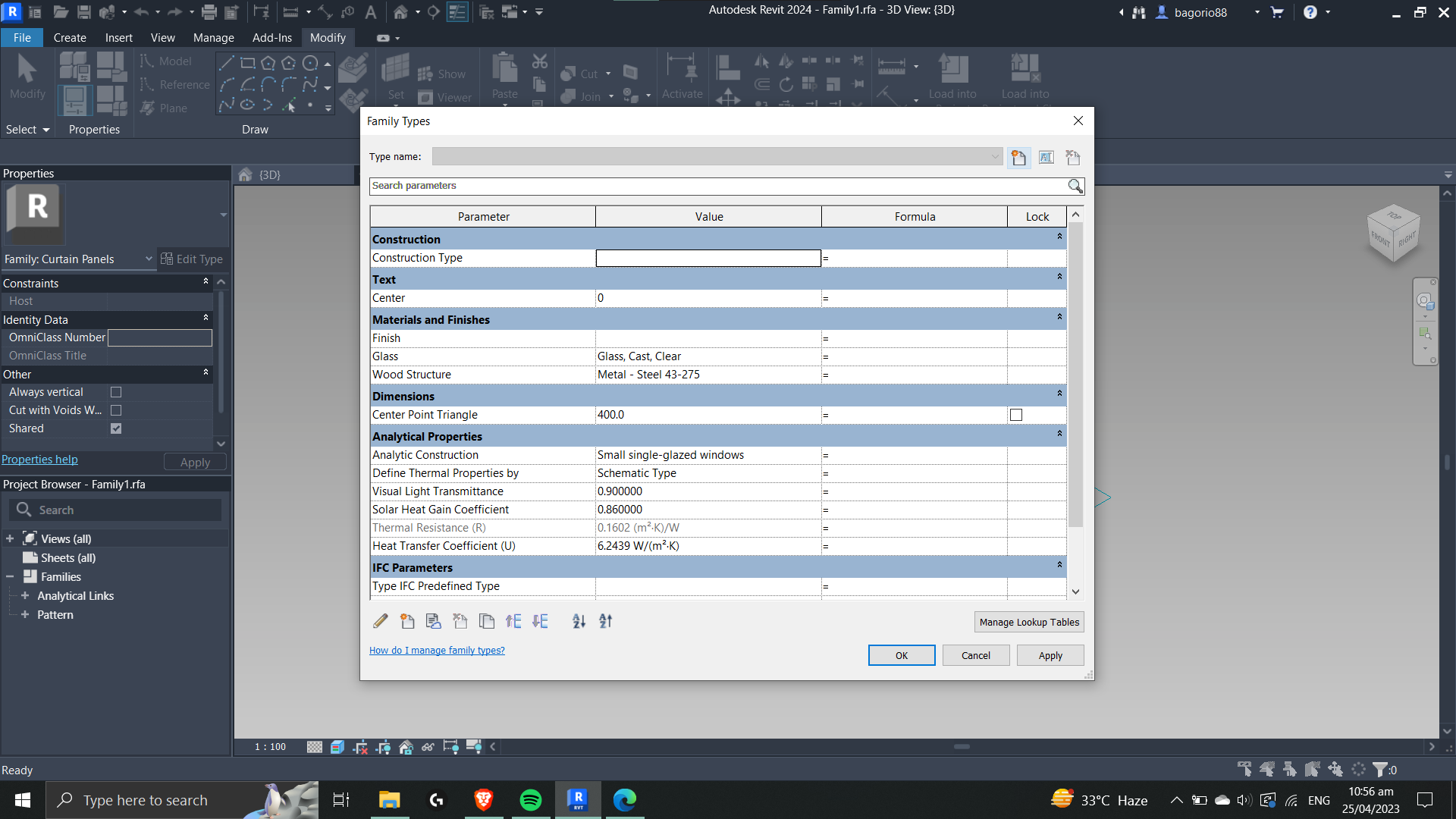1456x819 pixels.
Task: Click New Parameter icon below table
Action: coord(407,621)
